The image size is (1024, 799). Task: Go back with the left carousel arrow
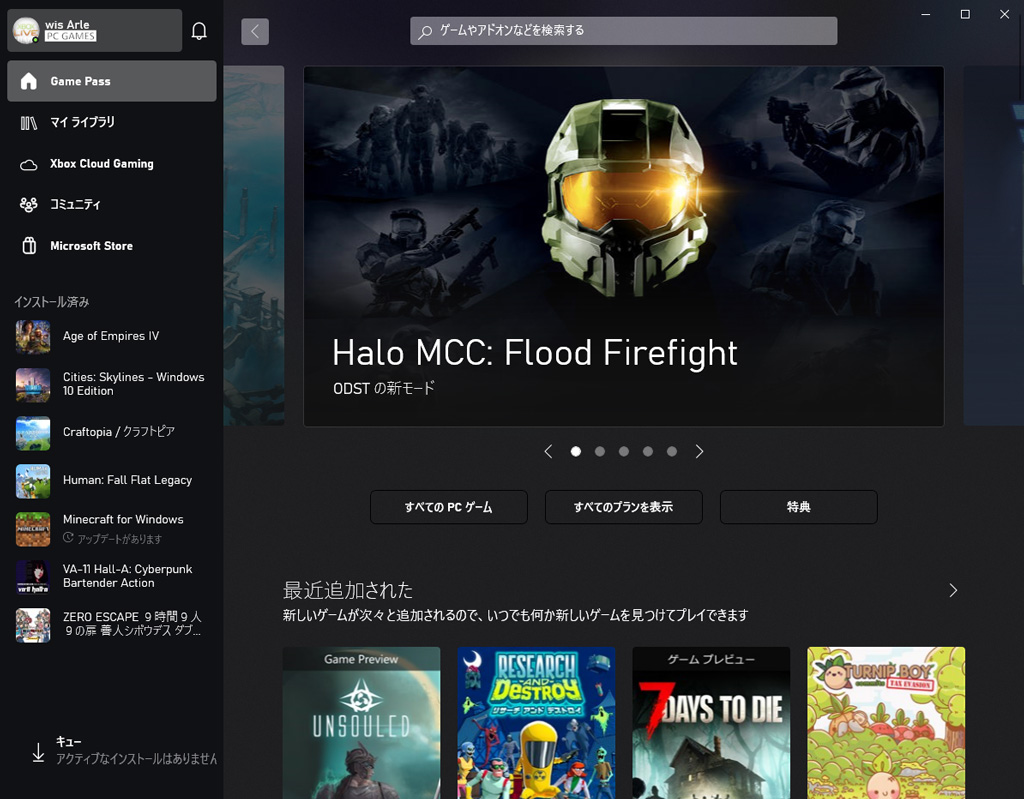pos(548,451)
